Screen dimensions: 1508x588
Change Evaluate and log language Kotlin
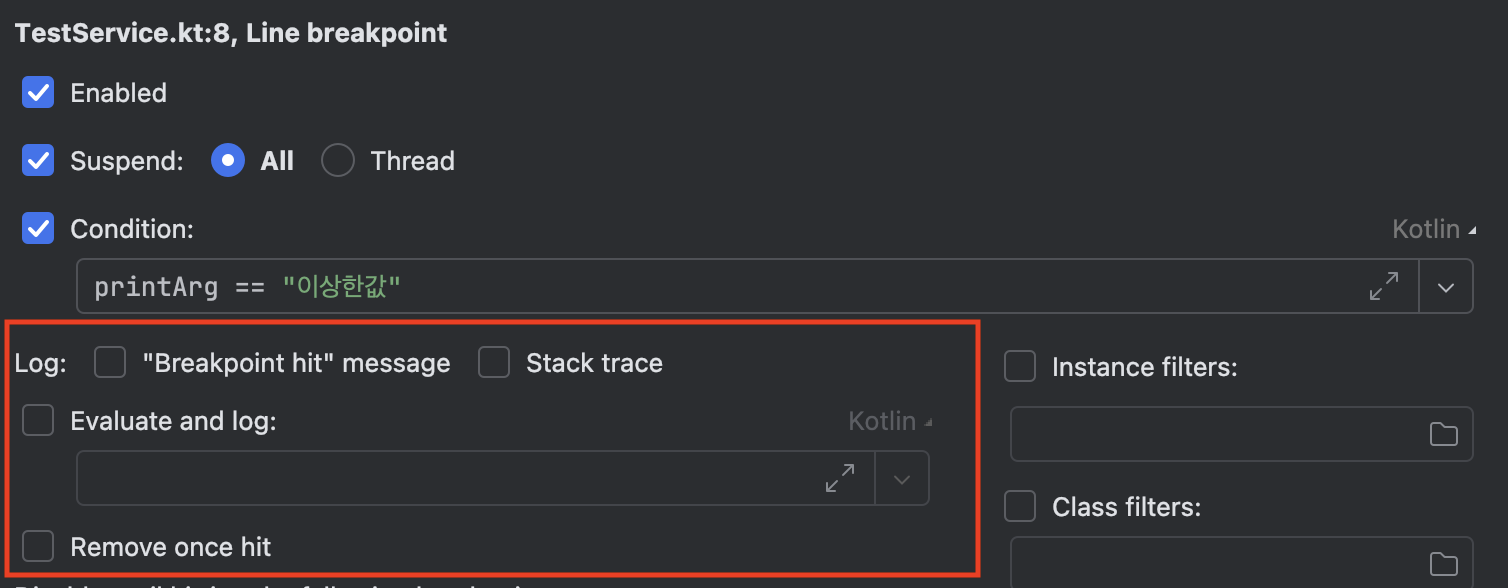[x=890, y=421]
